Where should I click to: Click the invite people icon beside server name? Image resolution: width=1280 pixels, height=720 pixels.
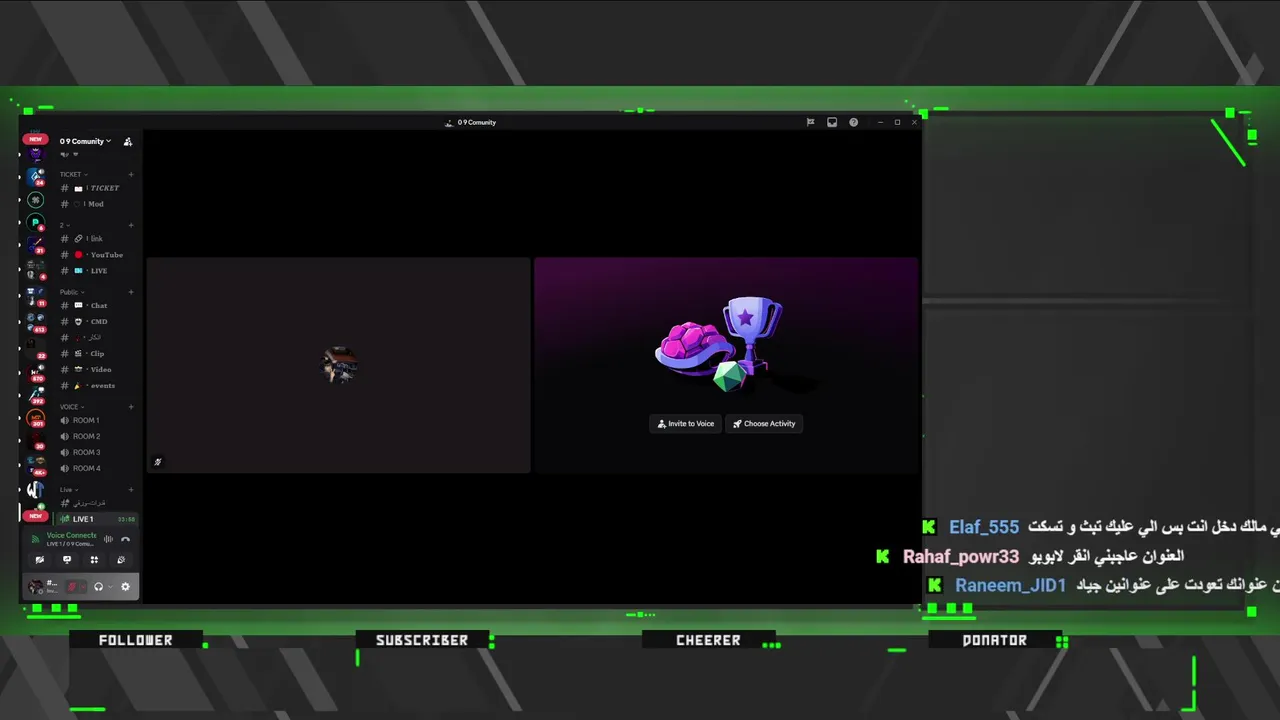pos(128,142)
